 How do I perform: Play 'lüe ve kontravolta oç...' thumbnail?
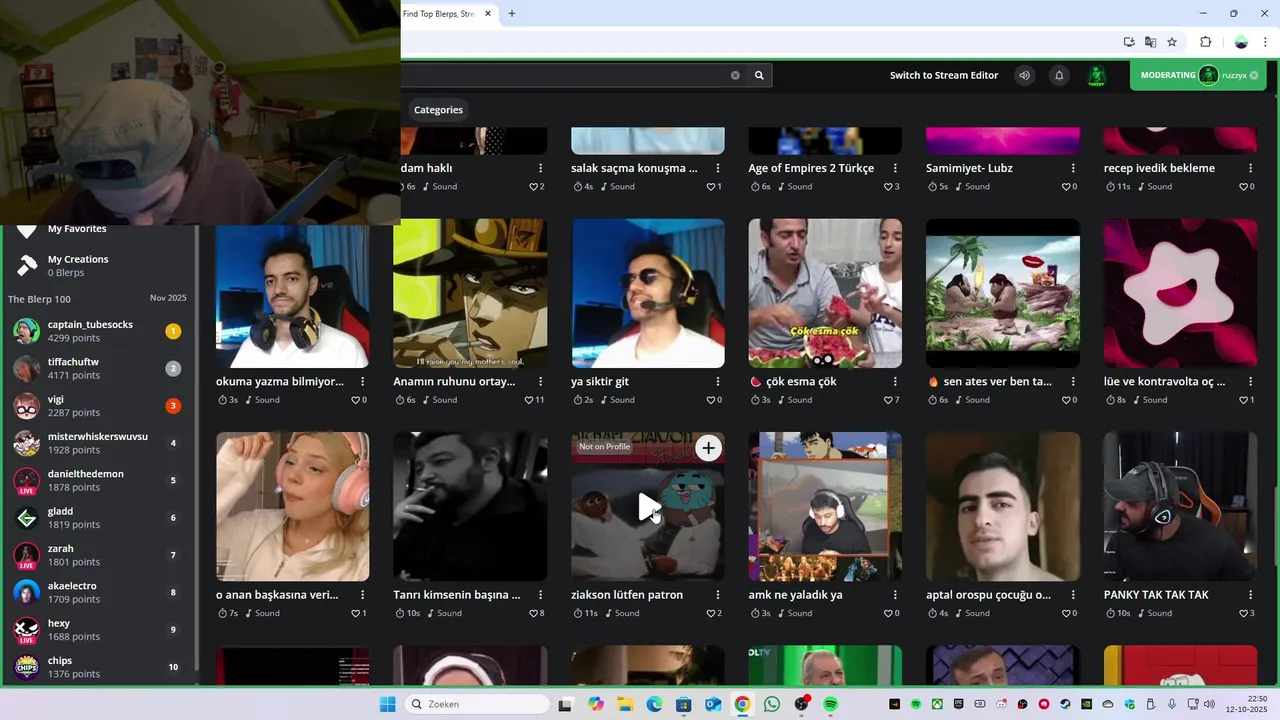click(1180, 293)
